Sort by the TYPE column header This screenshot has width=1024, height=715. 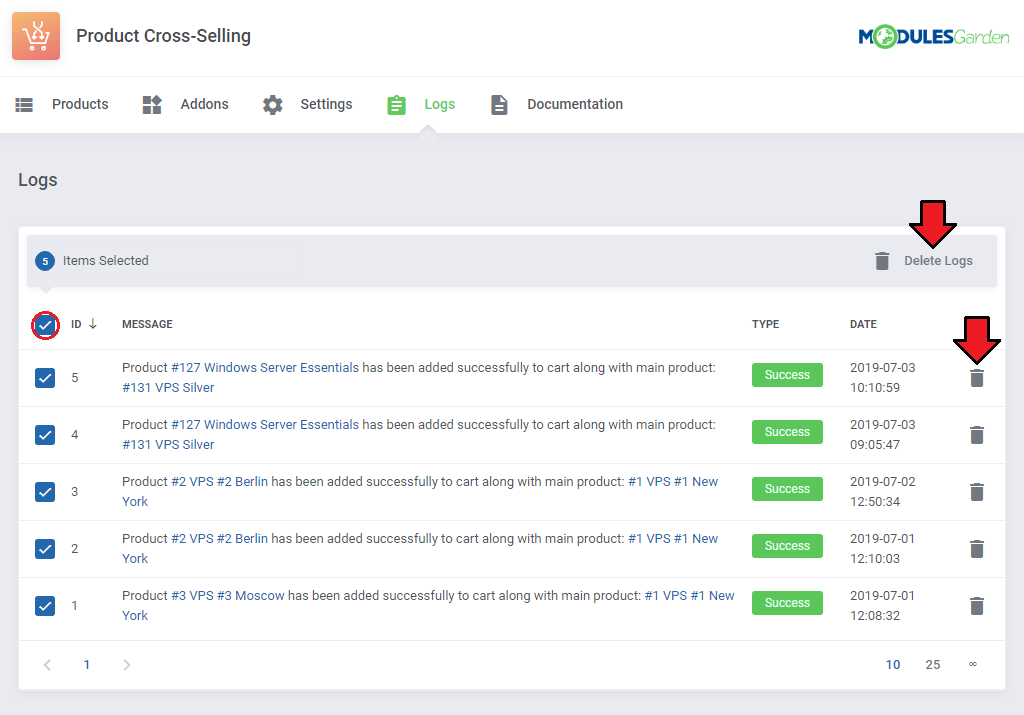765,325
